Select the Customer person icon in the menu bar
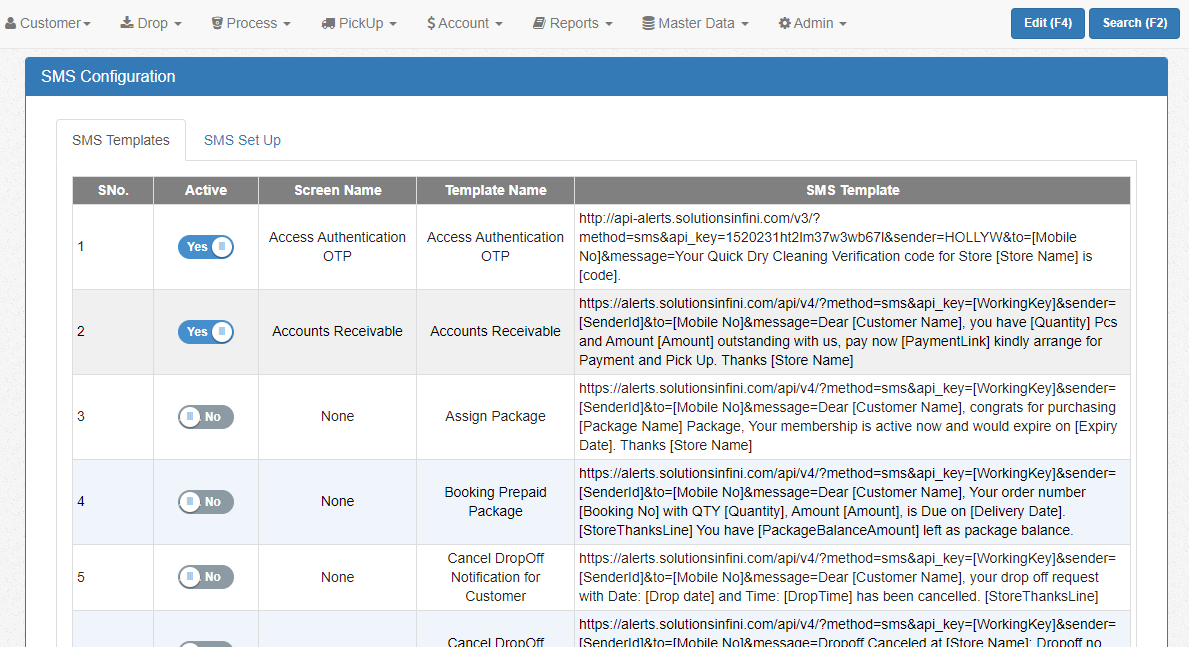 click(10, 22)
